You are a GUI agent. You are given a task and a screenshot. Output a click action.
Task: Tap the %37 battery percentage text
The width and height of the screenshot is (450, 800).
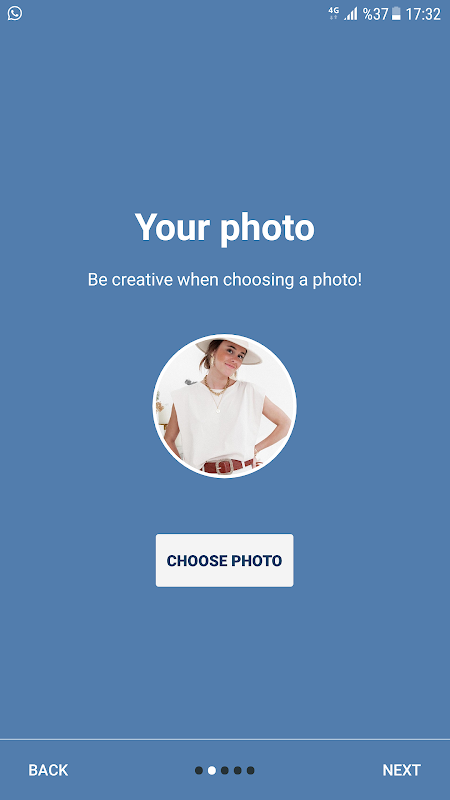(376, 14)
